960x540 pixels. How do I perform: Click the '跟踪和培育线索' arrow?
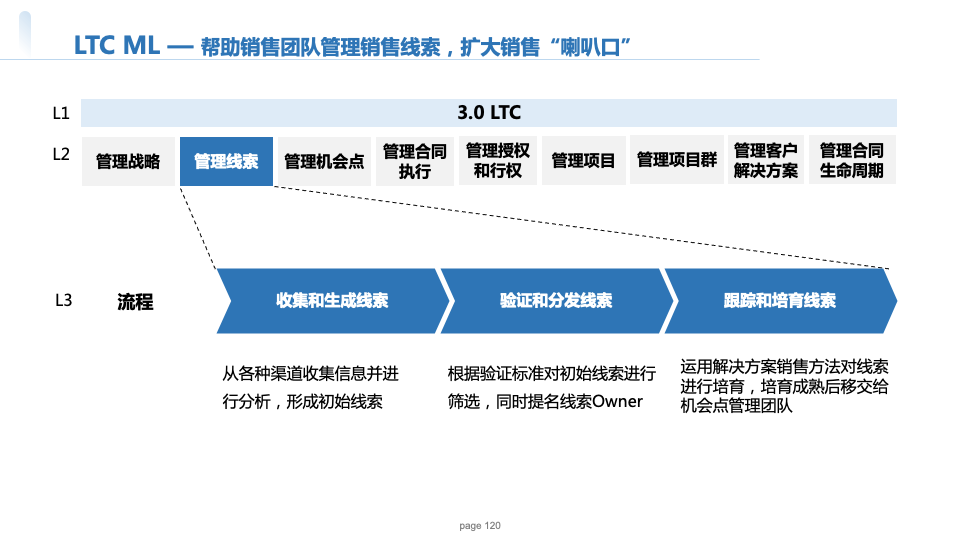click(x=779, y=301)
